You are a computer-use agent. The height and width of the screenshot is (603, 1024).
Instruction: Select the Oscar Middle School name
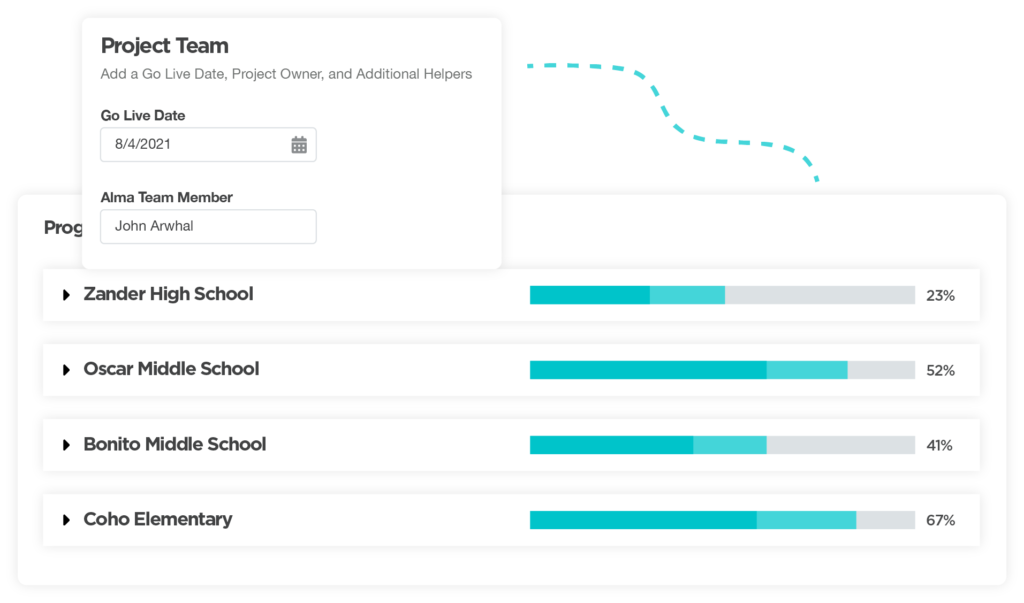click(x=171, y=369)
